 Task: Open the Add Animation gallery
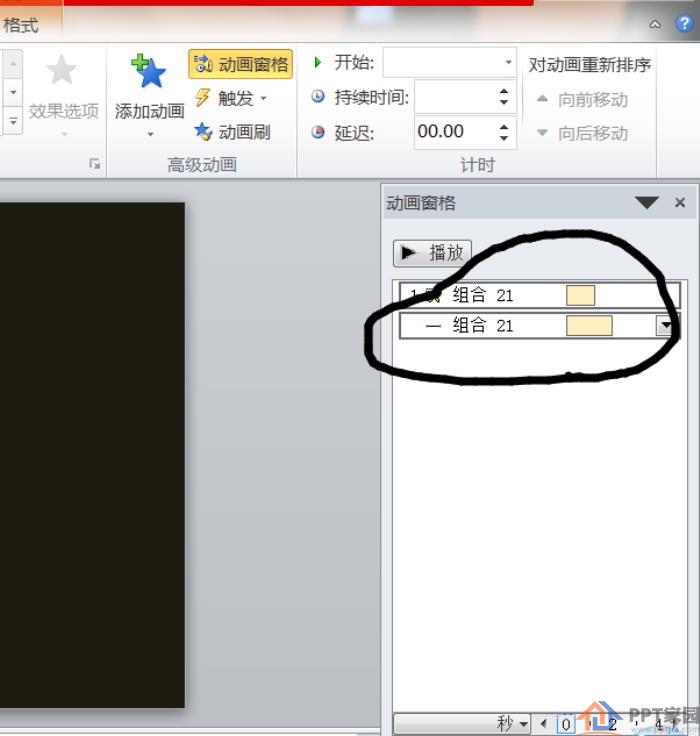click(x=149, y=96)
